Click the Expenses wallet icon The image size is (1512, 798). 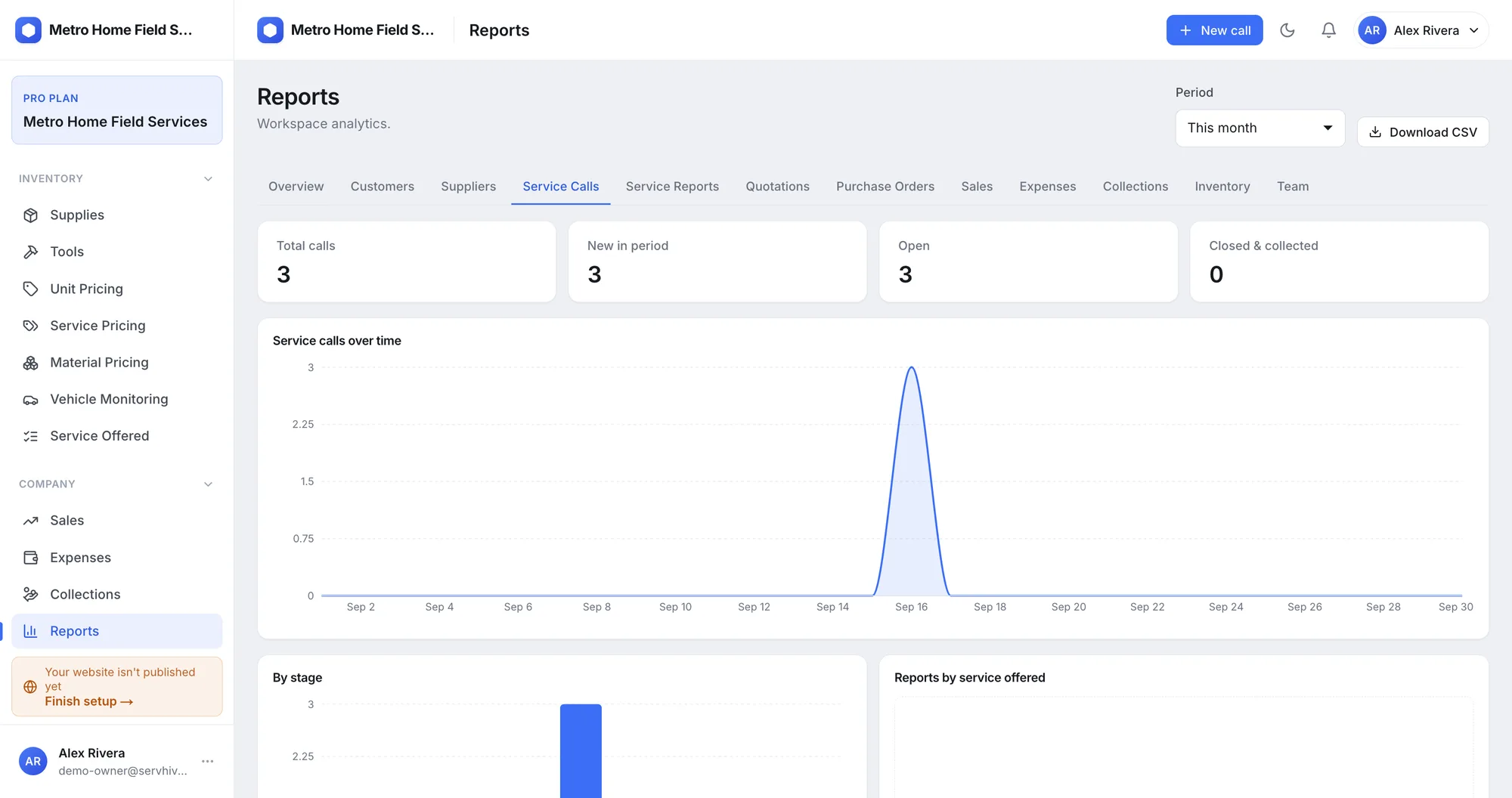pyautogui.click(x=30, y=558)
